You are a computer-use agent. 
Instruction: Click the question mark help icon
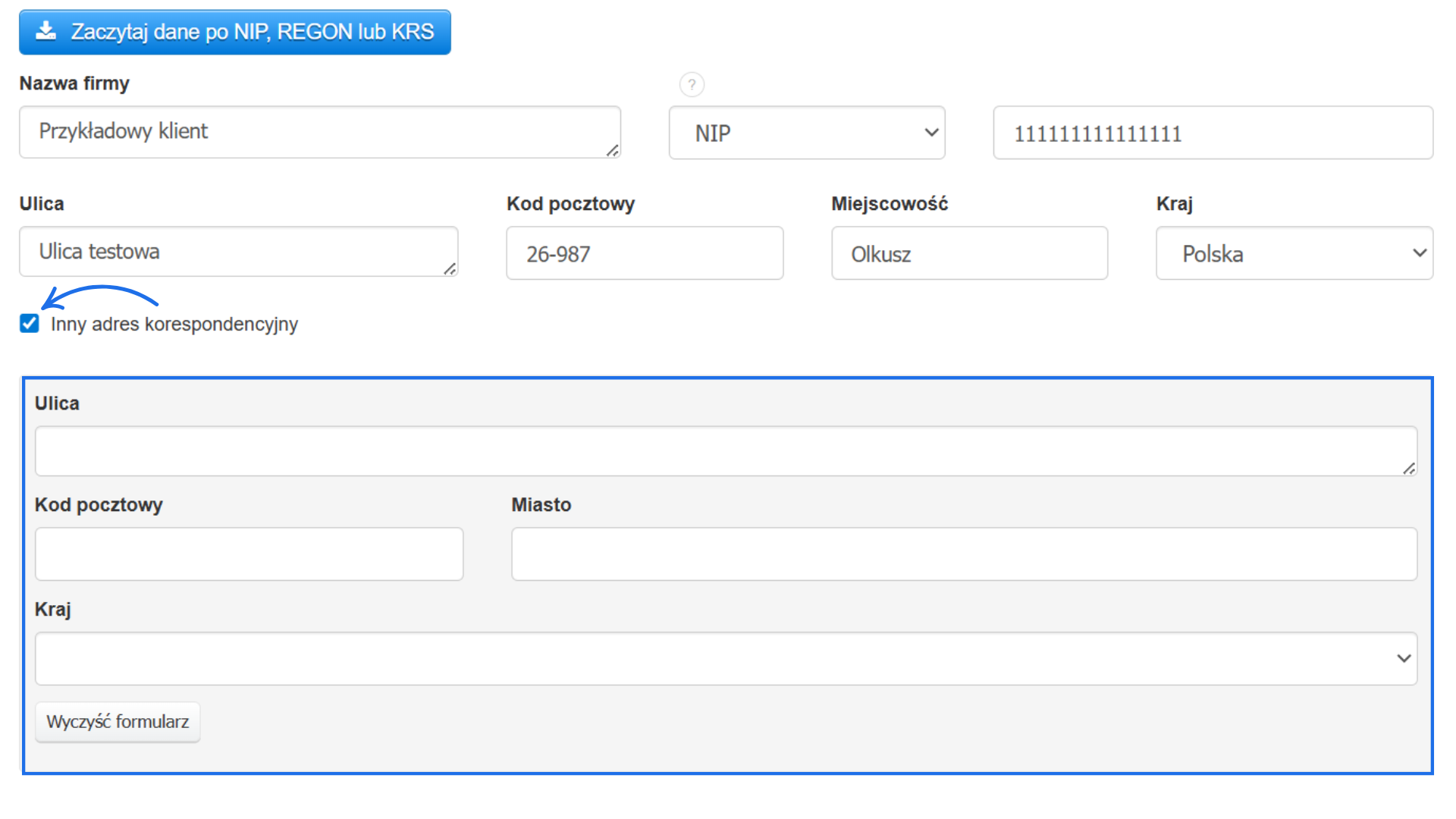[691, 84]
